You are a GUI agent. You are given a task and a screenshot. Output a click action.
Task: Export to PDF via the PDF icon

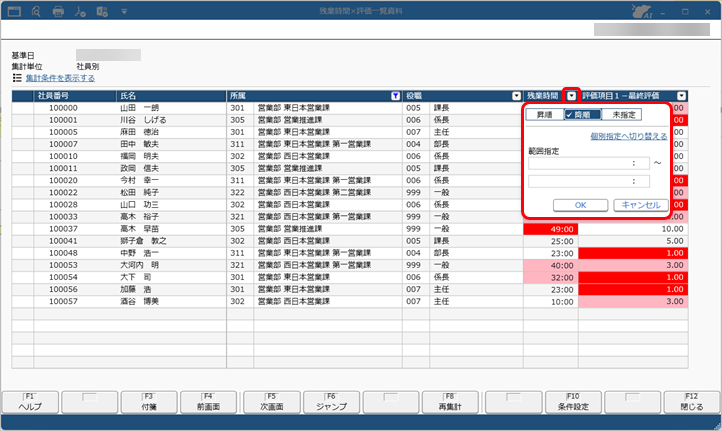click(80, 12)
